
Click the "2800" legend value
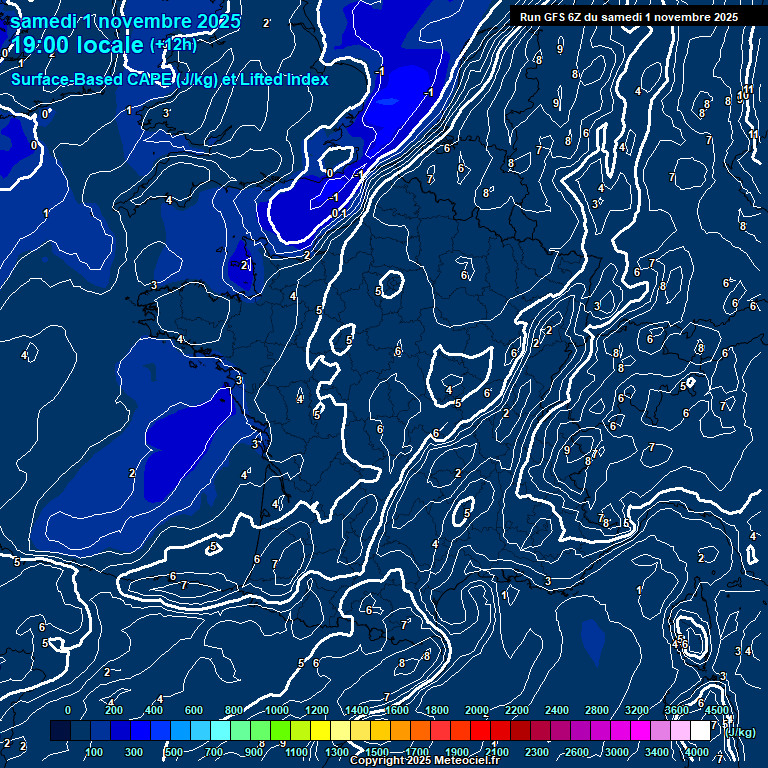[x=597, y=710]
